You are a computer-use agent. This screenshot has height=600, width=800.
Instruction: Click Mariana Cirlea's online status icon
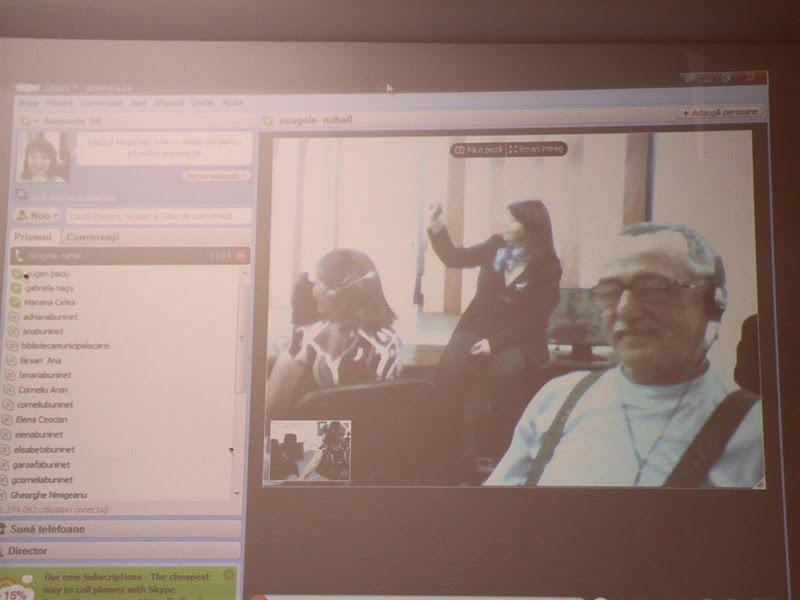15,302
